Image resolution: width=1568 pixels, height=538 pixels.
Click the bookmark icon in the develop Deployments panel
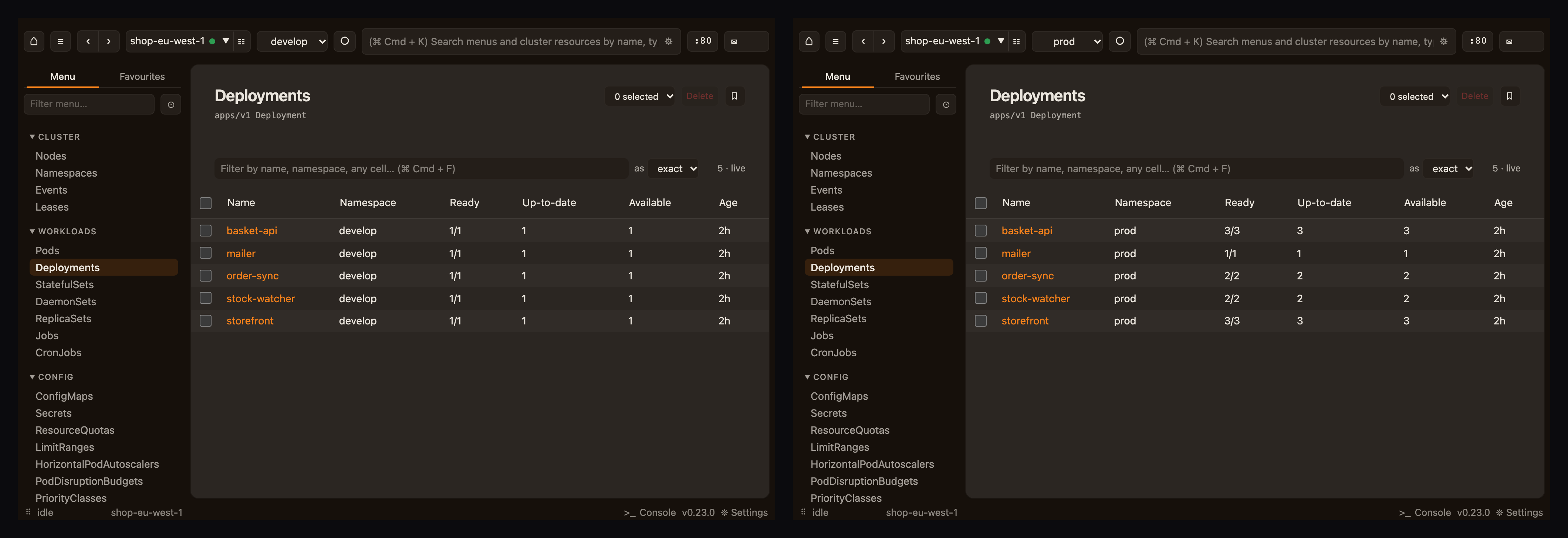(x=734, y=96)
